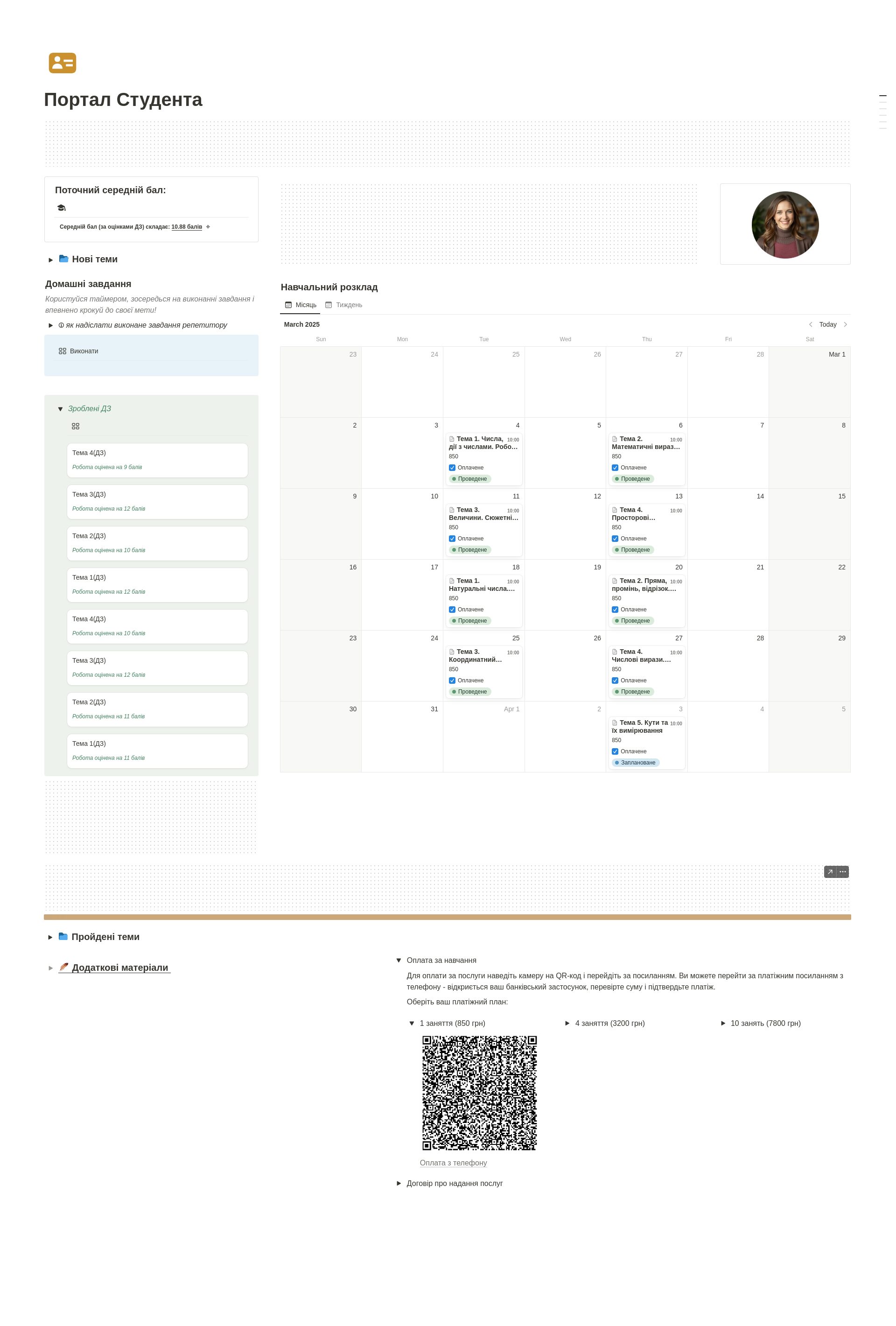Image resolution: width=896 pixels, height=1326 pixels.
Task: Open card Тема 1(ДЗ) graded 11 балів
Action: (157, 751)
